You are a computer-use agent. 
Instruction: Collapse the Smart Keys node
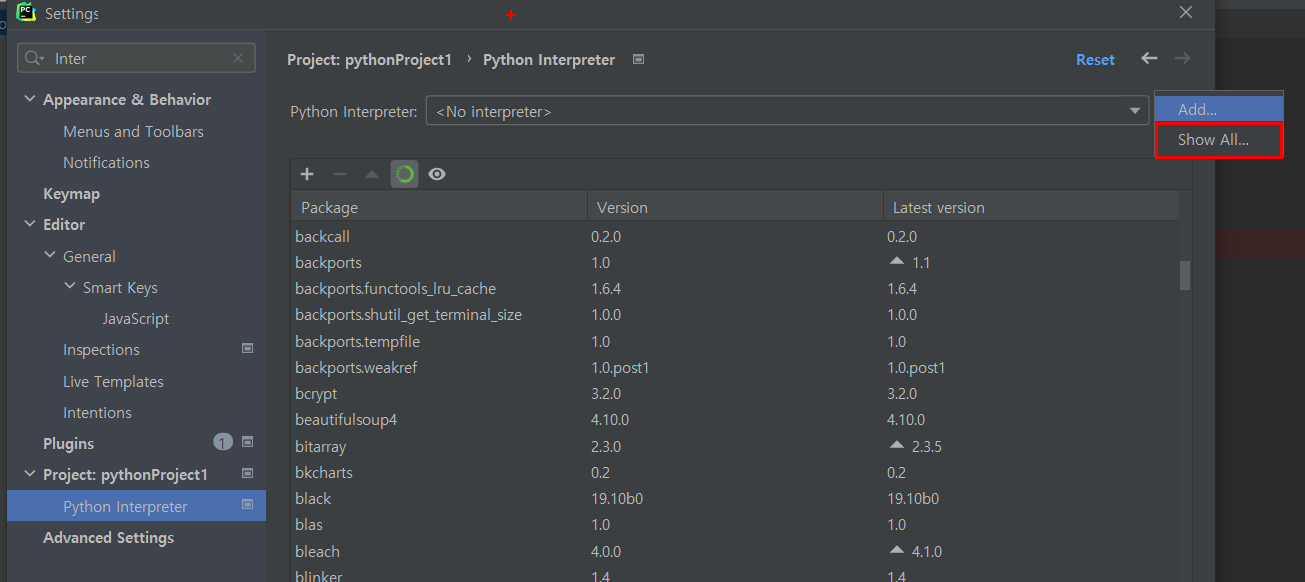(70, 287)
